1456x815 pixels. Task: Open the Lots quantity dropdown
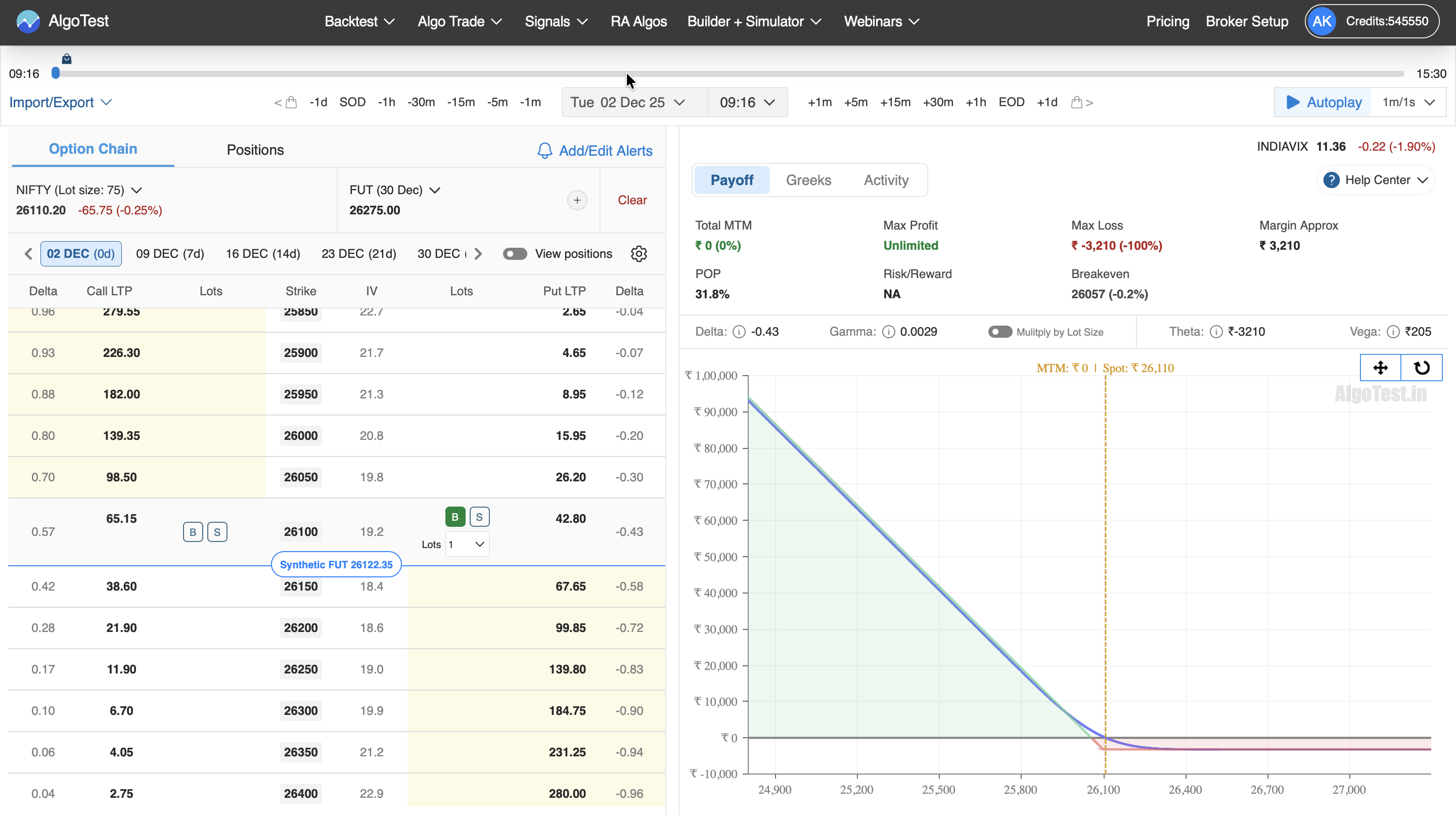point(467,545)
